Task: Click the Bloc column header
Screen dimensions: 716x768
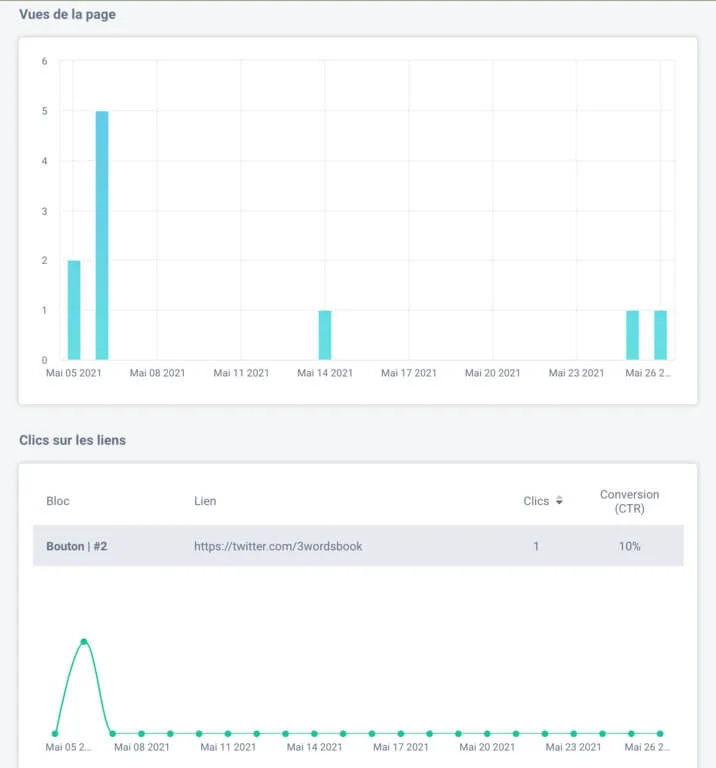Action: click(x=58, y=501)
